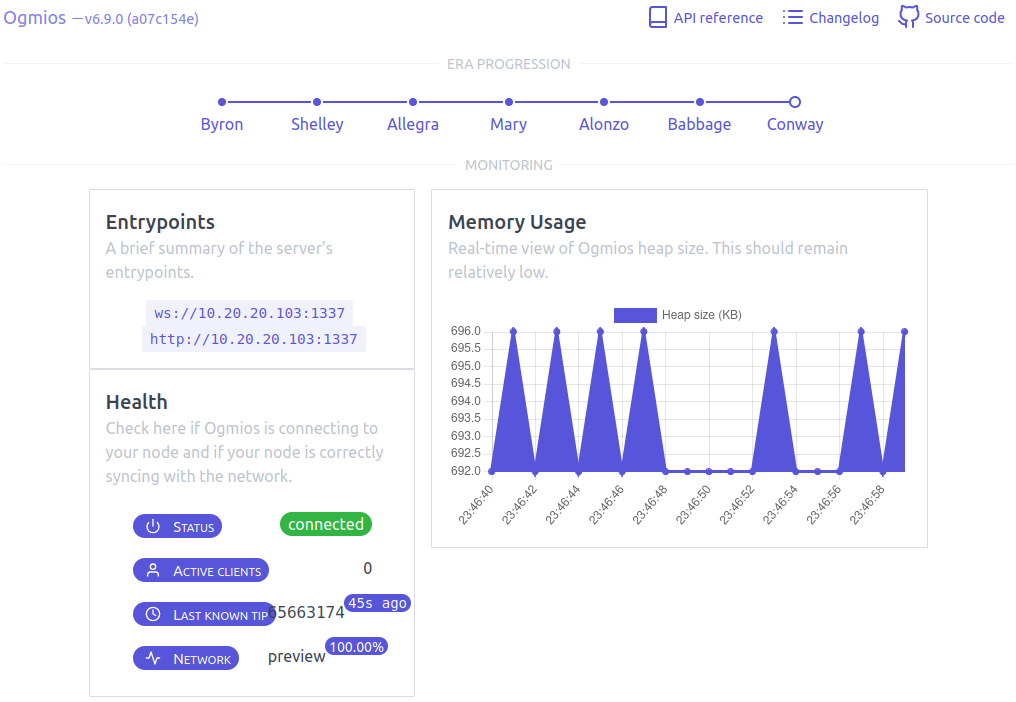Viewport: 1016px width, 702px height.
Task: Click the 45s ago badge
Action: tap(377, 603)
